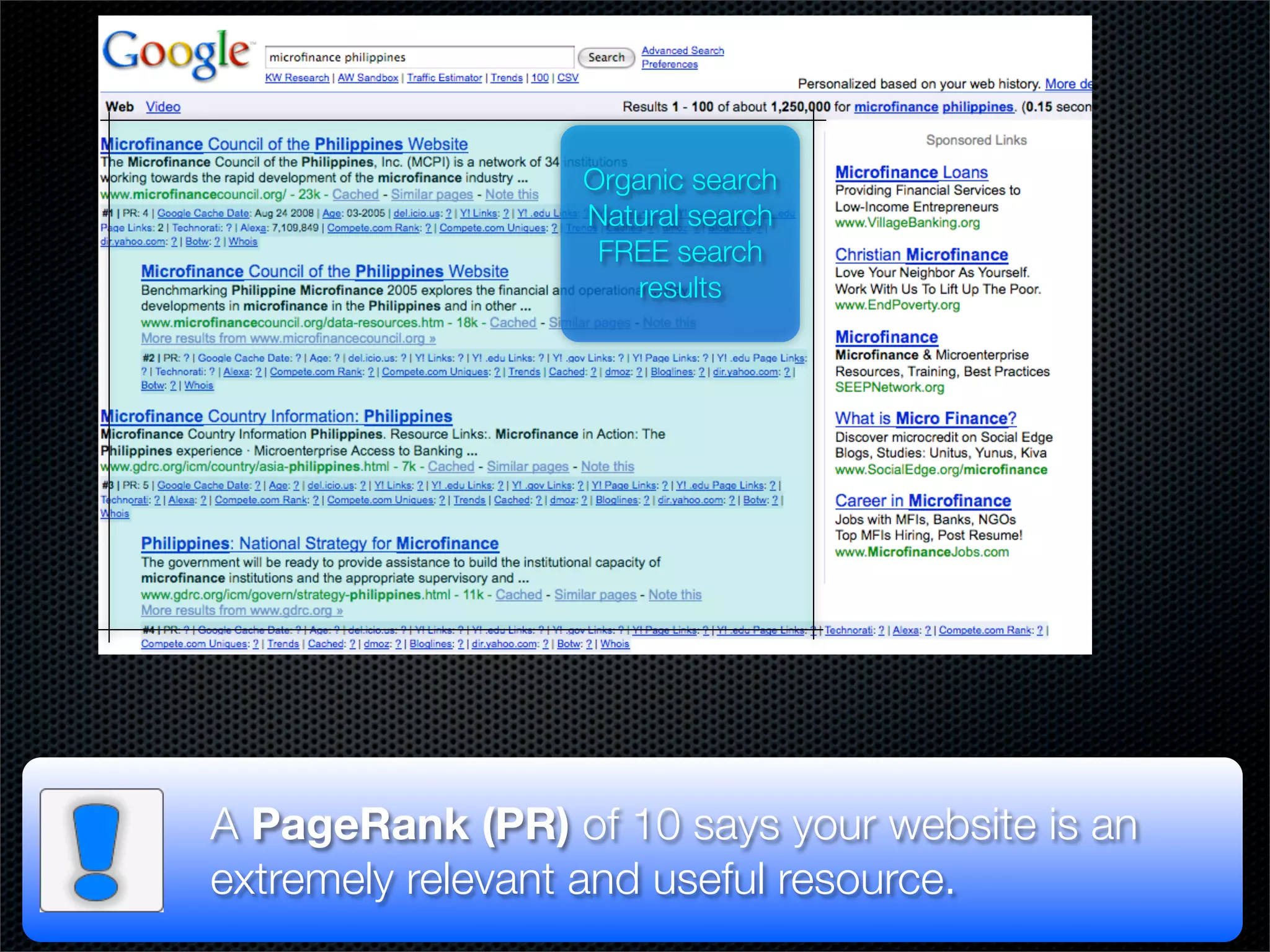This screenshot has height=952, width=1270.
Task: Open Similar pages for strategy-philippines.html result
Action: pos(595,594)
